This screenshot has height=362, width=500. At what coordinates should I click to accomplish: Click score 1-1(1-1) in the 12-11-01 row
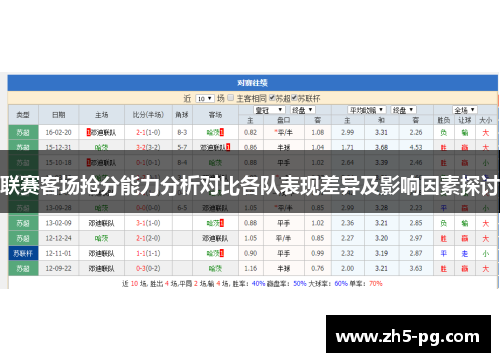pos(148,253)
